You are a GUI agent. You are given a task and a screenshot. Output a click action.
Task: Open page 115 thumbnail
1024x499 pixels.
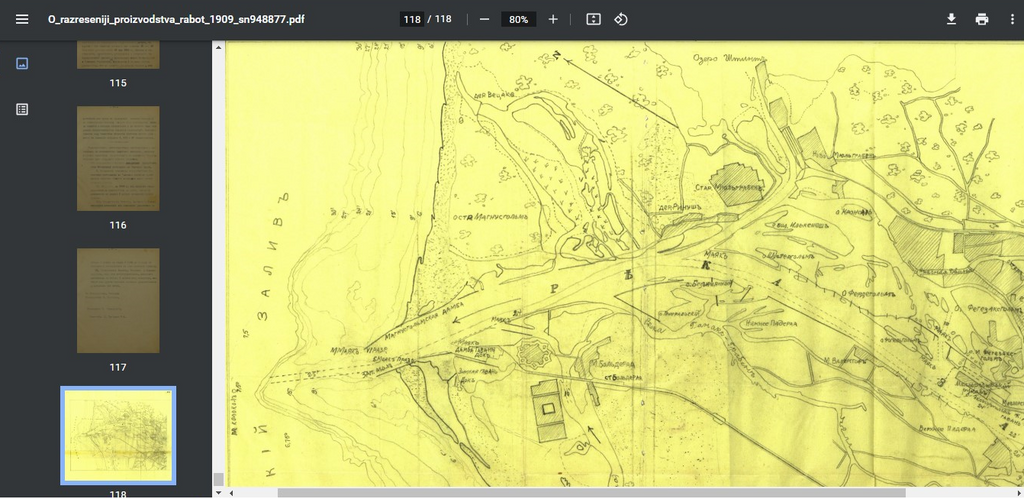tap(118, 55)
